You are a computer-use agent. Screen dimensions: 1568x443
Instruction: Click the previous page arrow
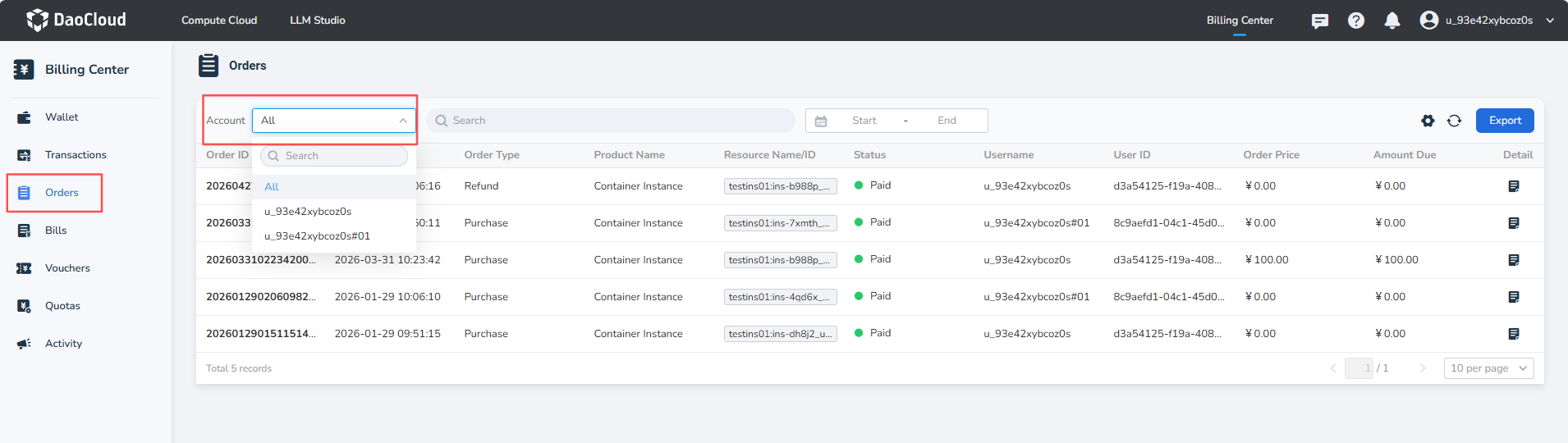(1333, 368)
